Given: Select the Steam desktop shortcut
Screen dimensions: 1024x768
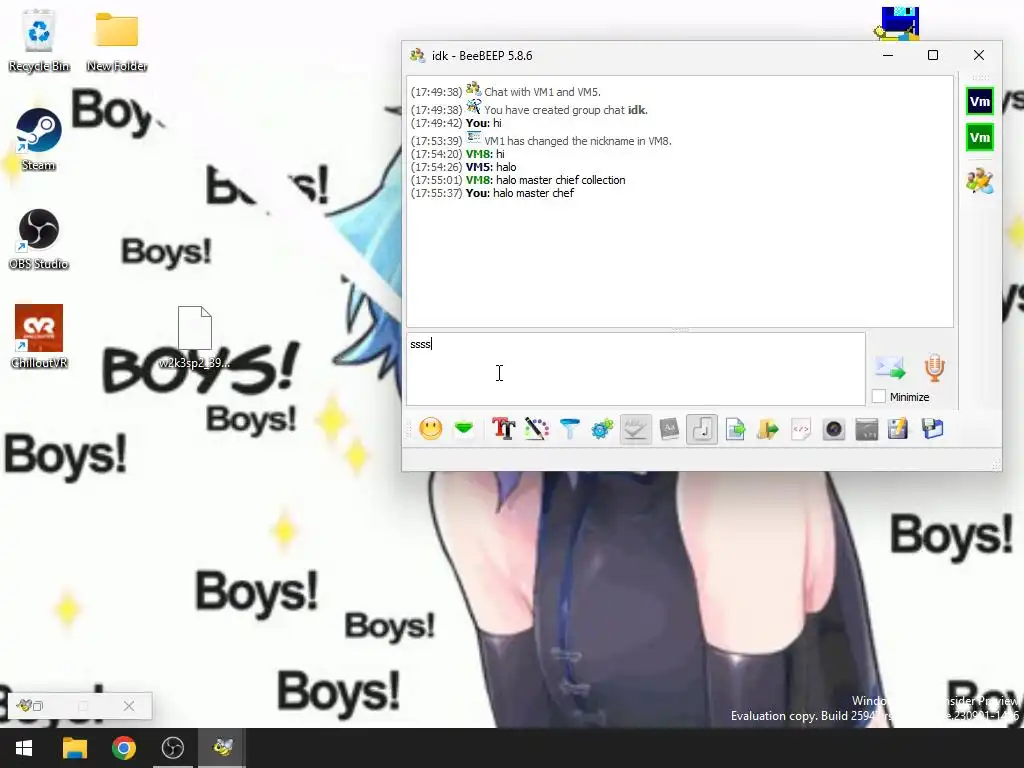Looking at the screenshot, I should point(39,140).
